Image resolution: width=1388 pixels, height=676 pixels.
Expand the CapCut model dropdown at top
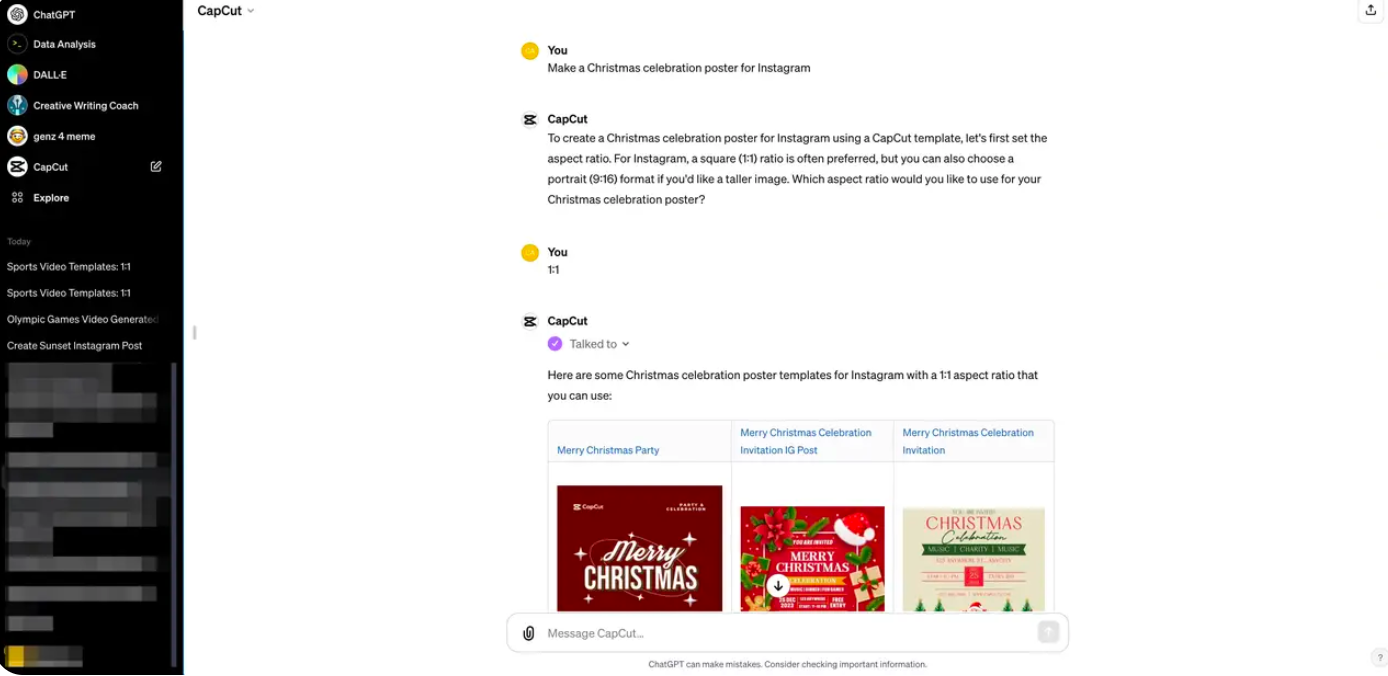click(226, 11)
